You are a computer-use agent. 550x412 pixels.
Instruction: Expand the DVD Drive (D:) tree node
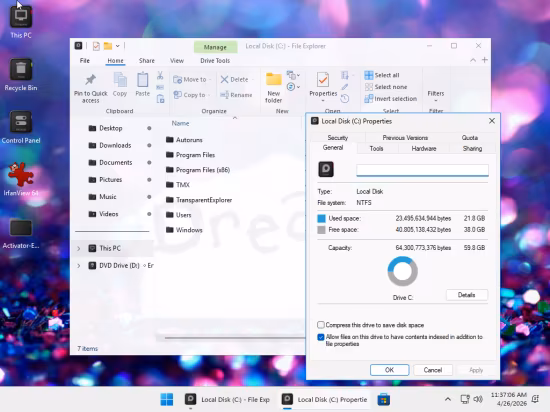click(79, 265)
